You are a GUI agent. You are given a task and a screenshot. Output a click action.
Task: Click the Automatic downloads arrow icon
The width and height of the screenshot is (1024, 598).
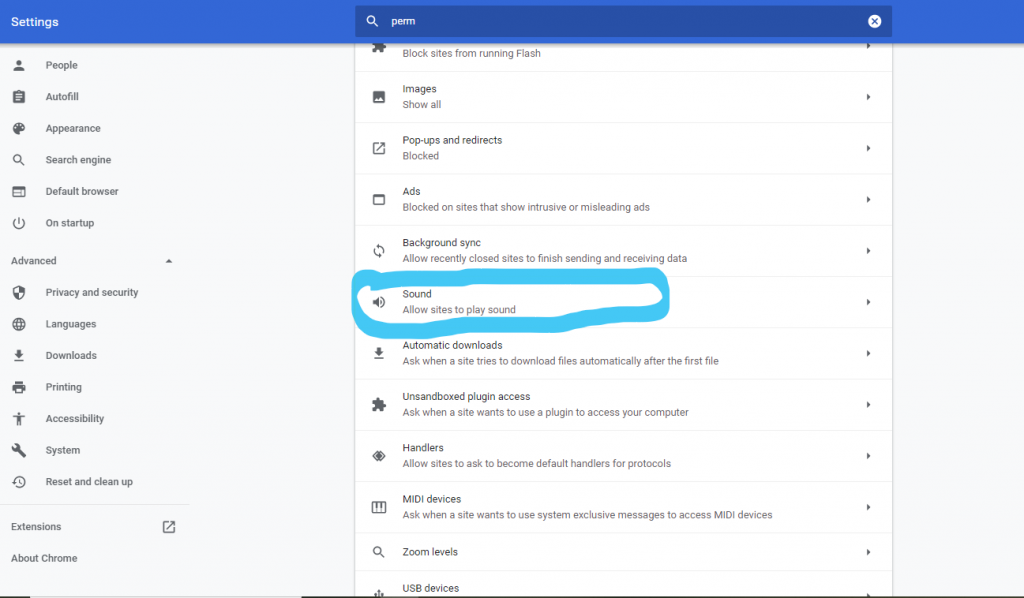pyautogui.click(x=868, y=353)
